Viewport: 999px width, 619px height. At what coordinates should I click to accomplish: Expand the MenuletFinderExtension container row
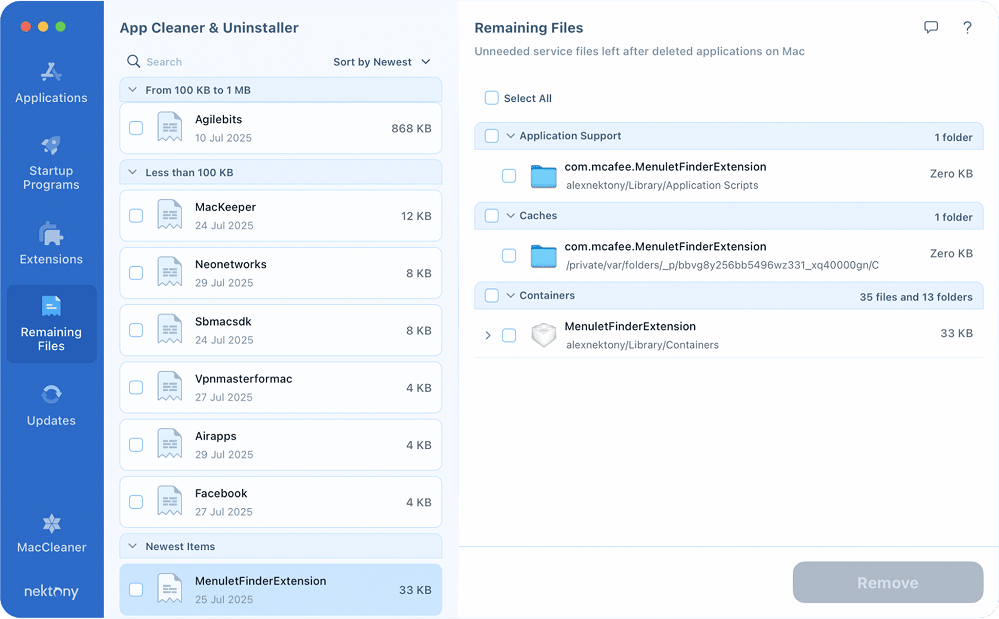pos(487,335)
